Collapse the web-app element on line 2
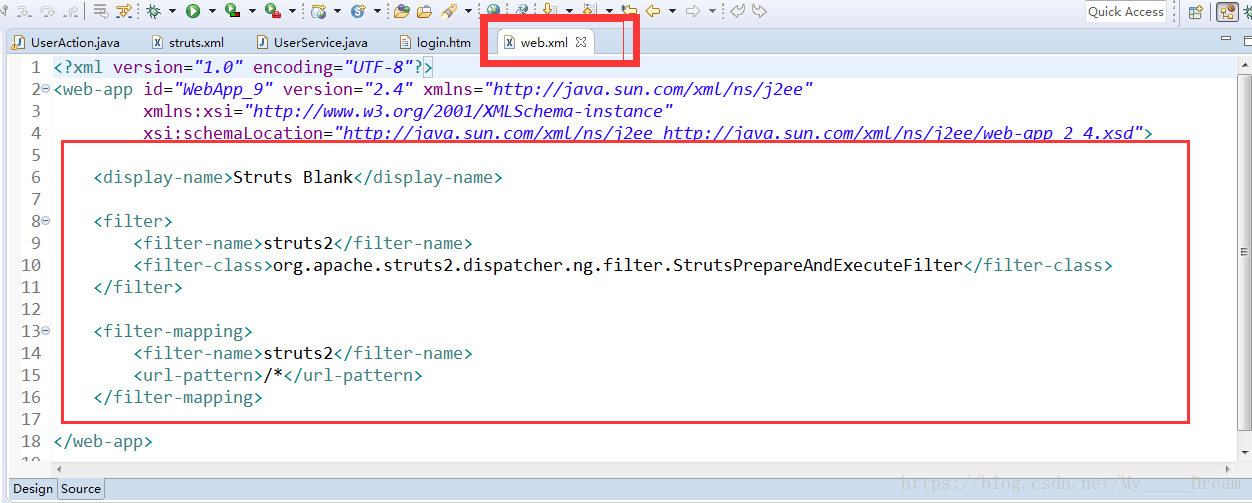The width and height of the screenshot is (1252, 503). (46, 90)
